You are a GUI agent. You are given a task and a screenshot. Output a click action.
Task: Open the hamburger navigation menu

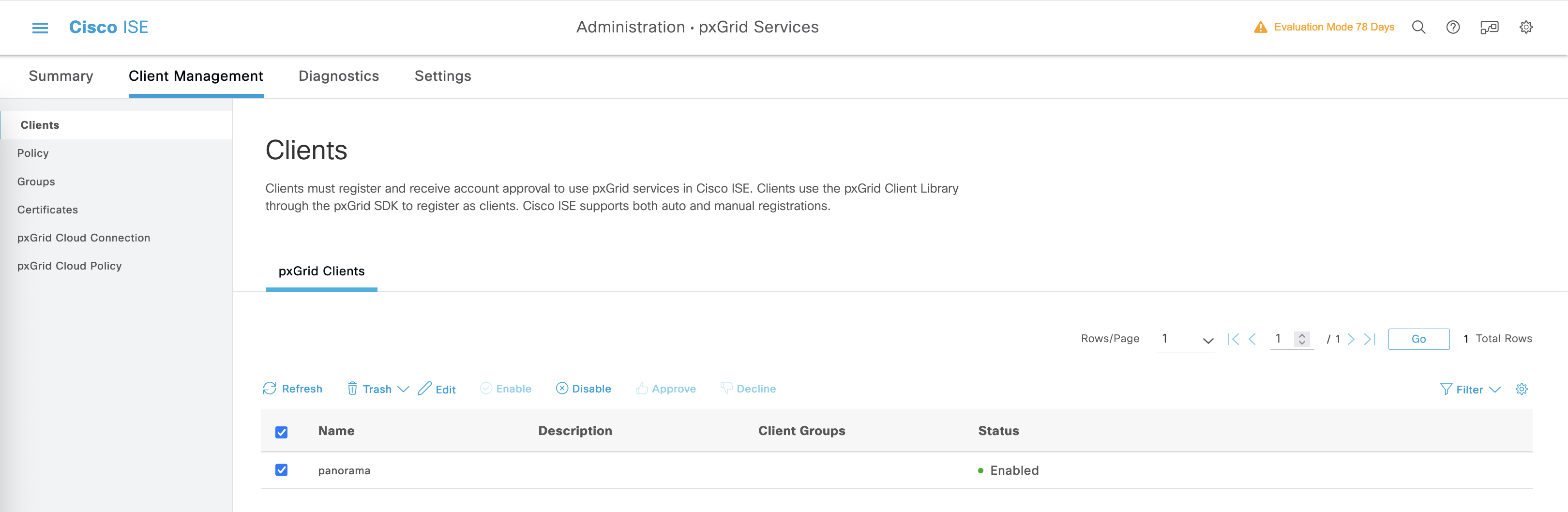tap(40, 28)
